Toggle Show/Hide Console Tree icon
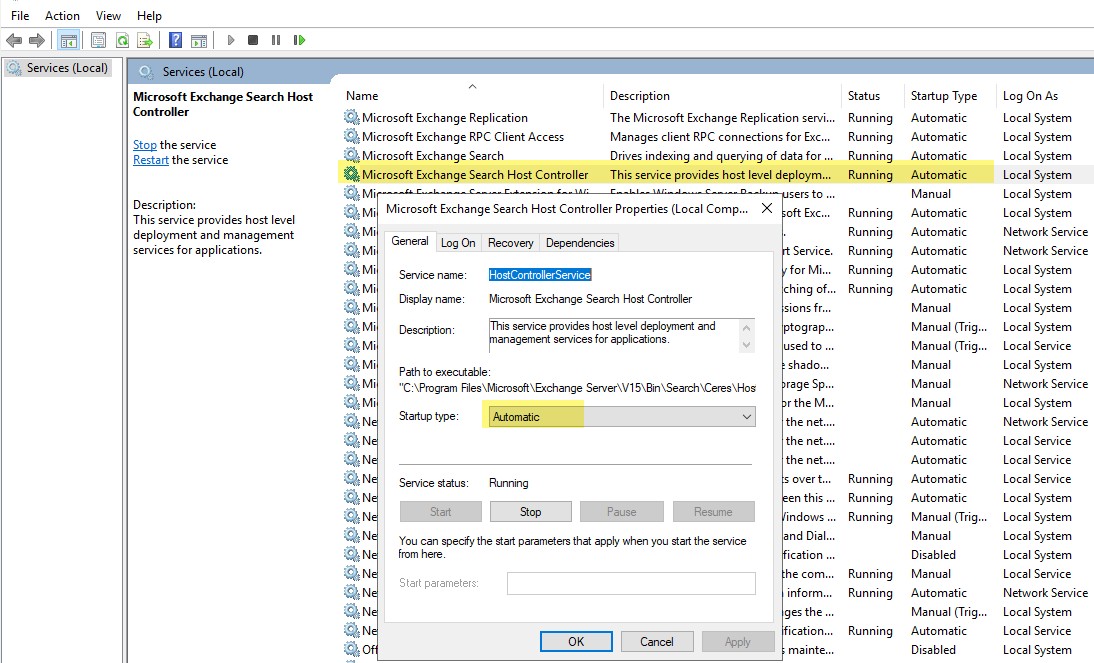Screen dimensions: 1094x663 pyautogui.click(x=68, y=40)
